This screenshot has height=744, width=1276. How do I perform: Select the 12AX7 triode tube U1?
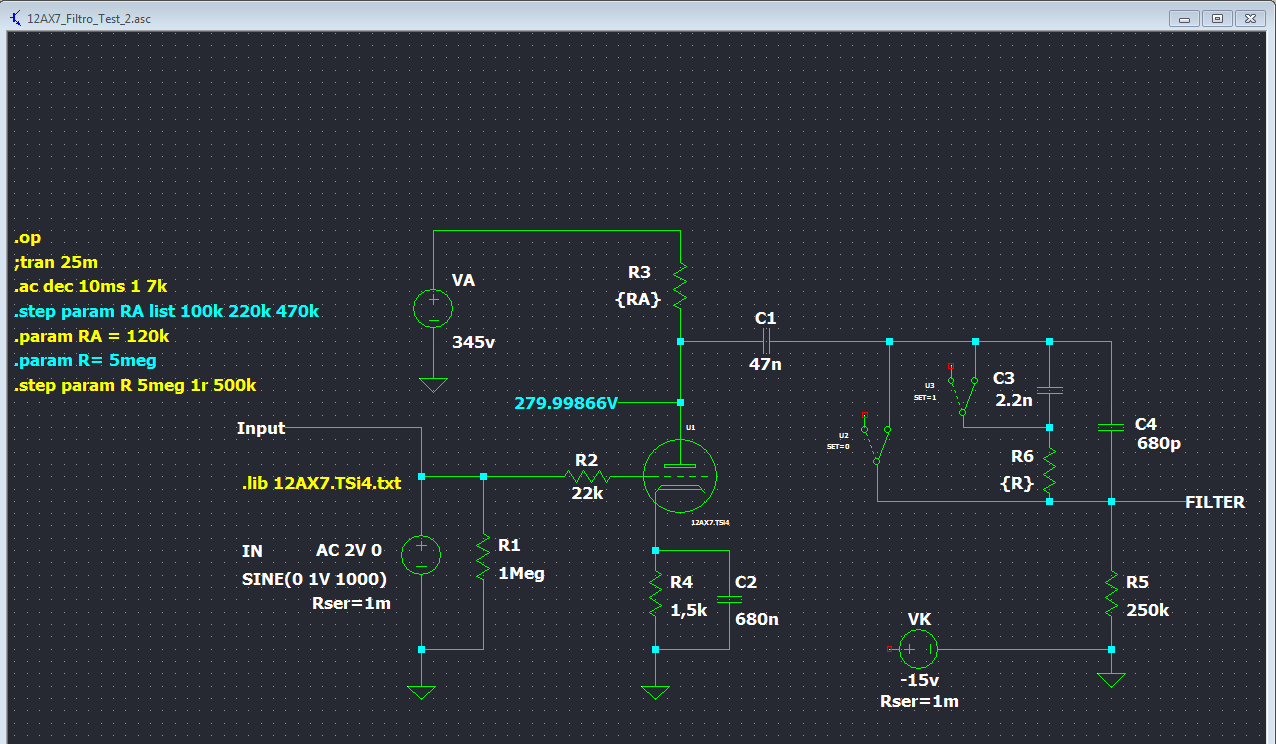point(680,477)
